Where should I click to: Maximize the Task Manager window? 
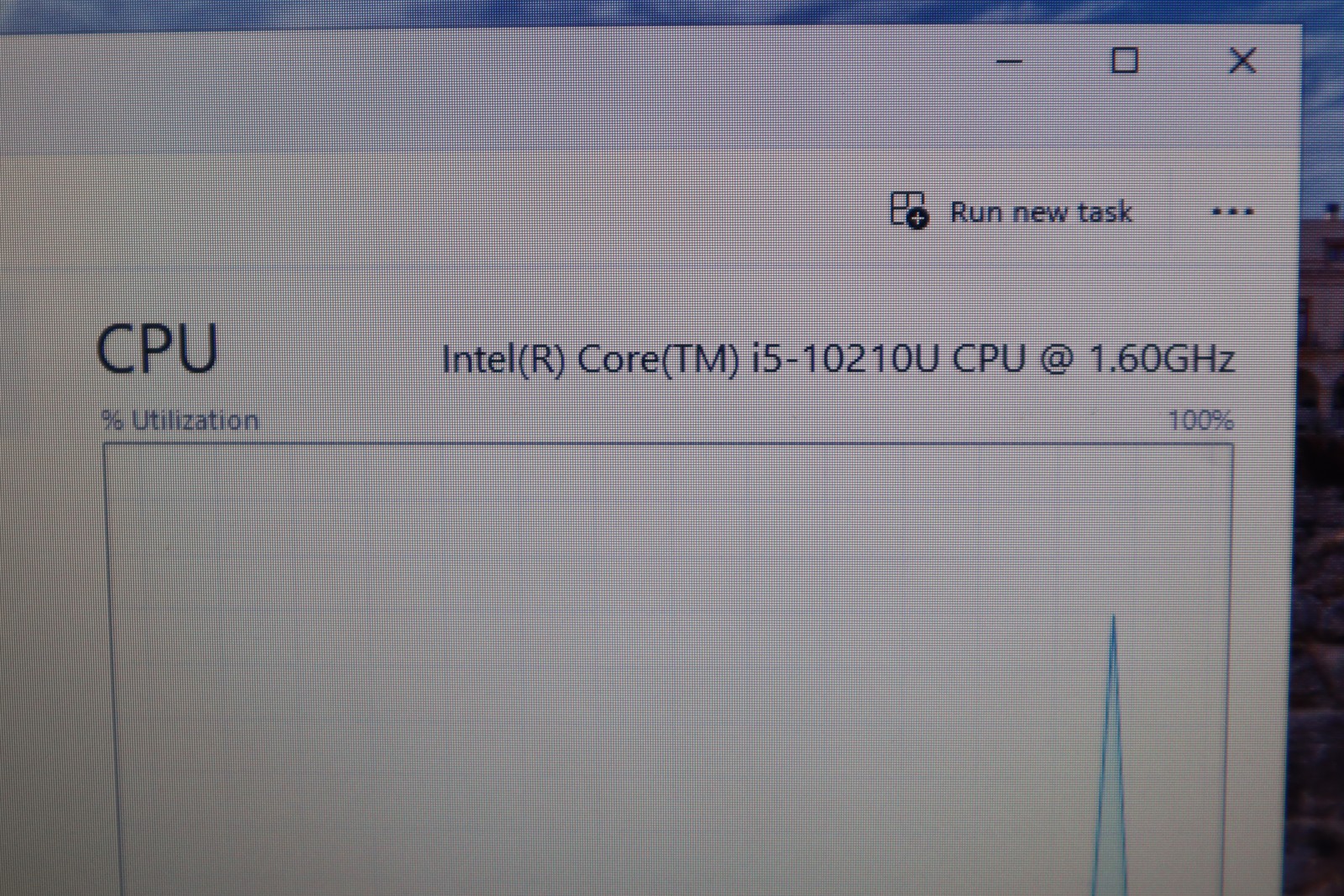pyautogui.click(x=1125, y=60)
